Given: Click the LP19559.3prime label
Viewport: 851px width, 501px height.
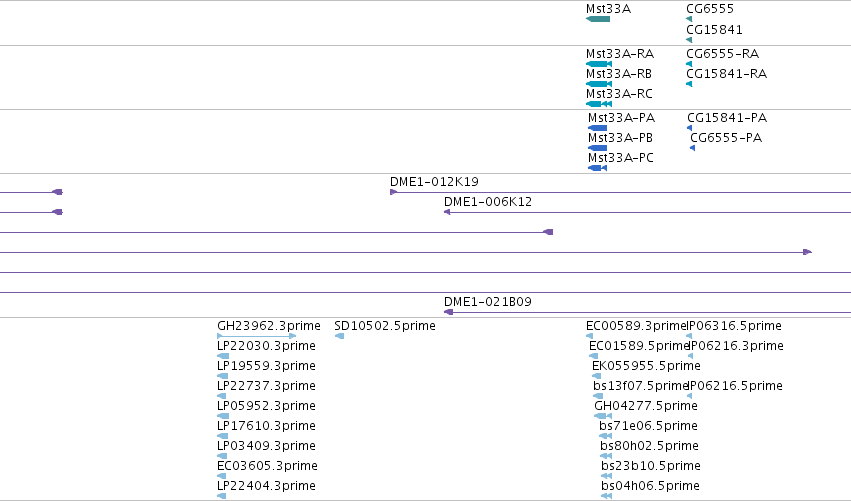Looking at the screenshot, I should (266, 366).
